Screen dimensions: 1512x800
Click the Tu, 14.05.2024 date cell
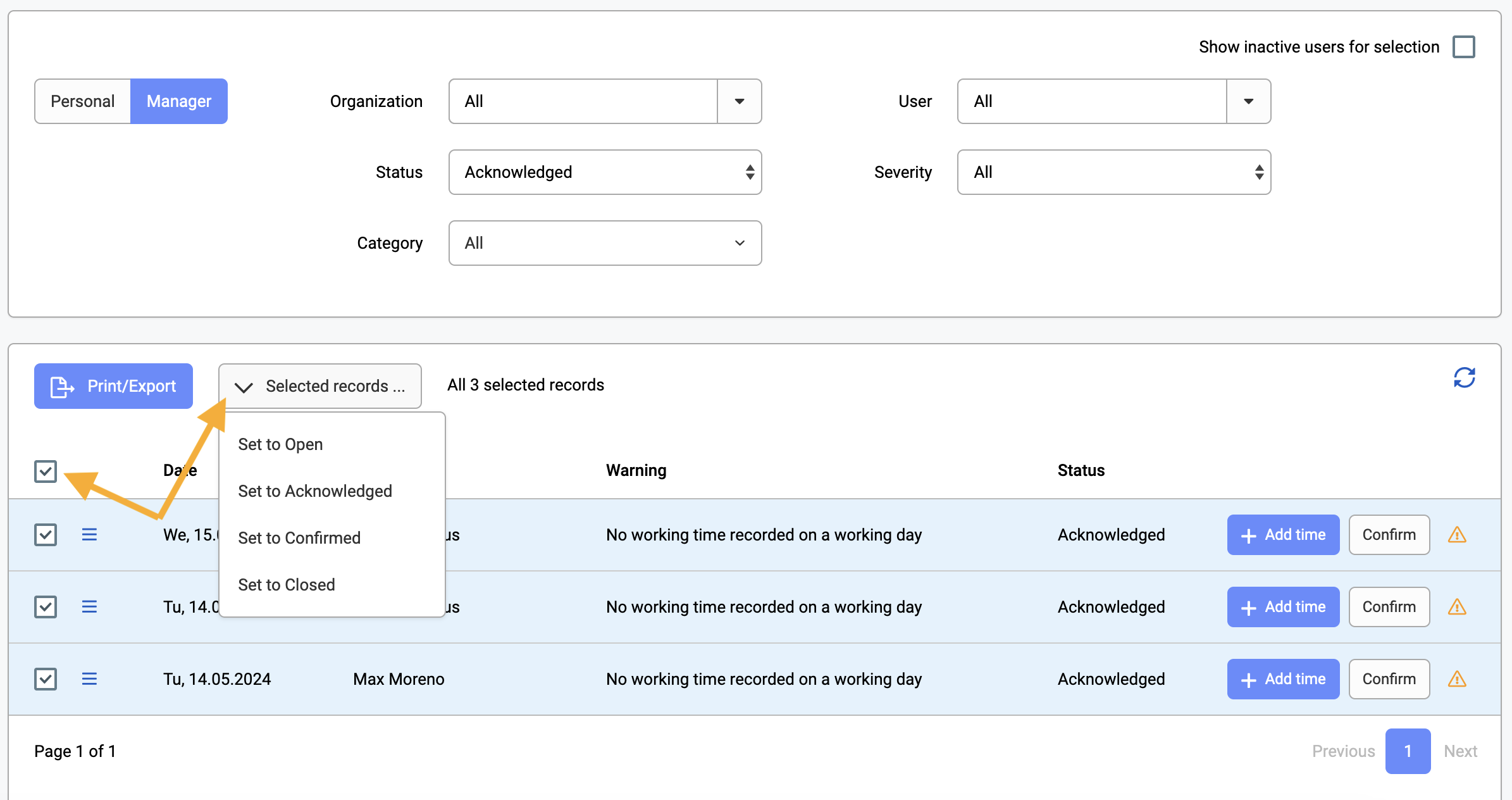tap(217, 679)
